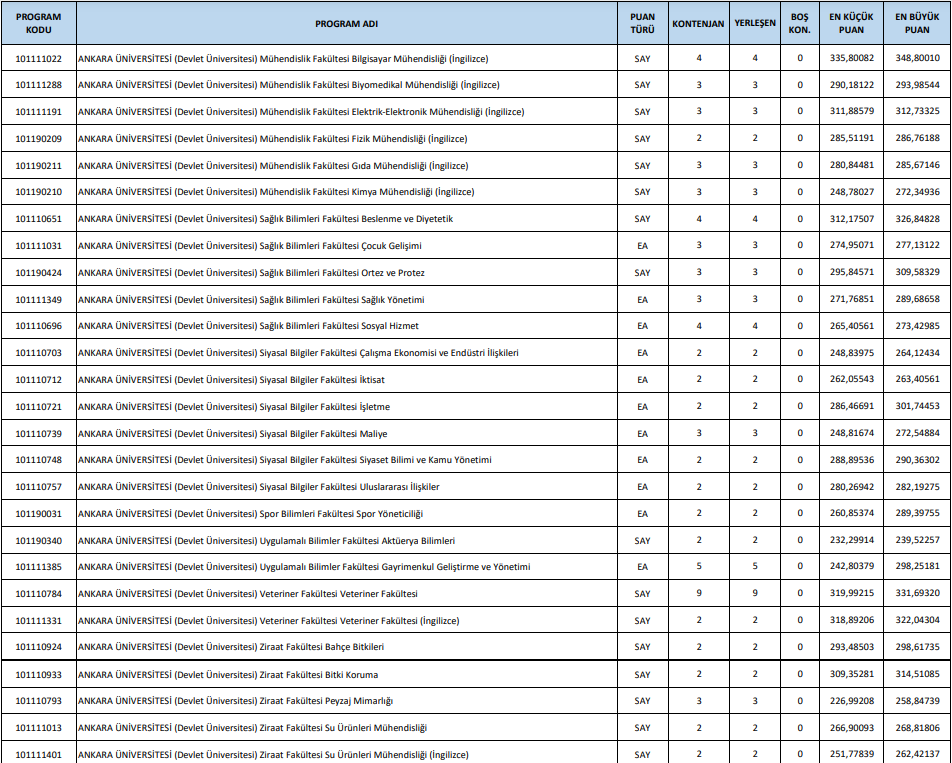The image size is (952, 763).
Task: Select the minimum score 335,80082 cell
Action: (x=851, y=58)
